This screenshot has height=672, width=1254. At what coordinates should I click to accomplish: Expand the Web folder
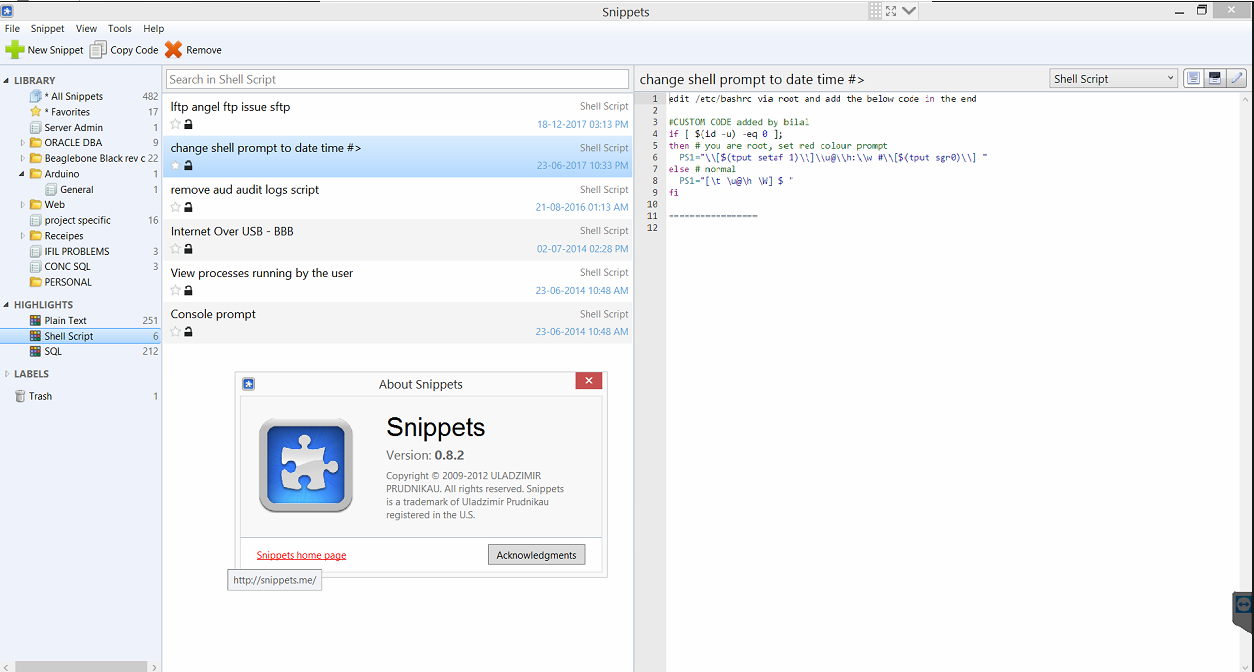click(x=23, y=205)
